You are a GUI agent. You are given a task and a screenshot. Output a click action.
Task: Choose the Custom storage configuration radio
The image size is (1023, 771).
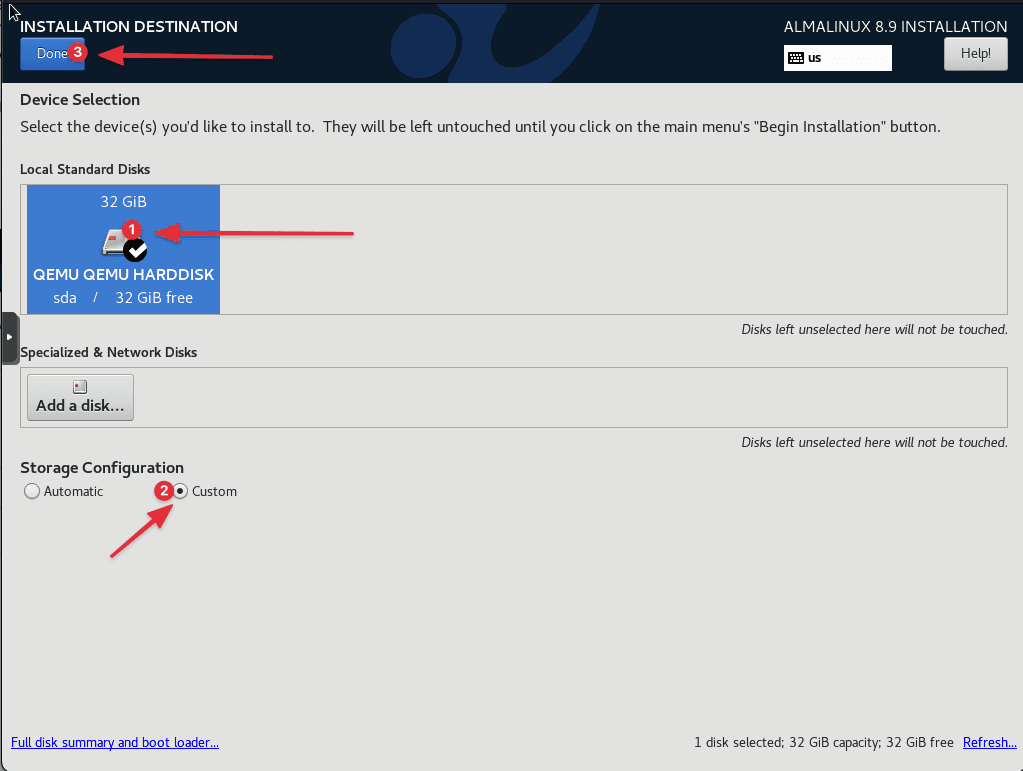tap(181, 491)
